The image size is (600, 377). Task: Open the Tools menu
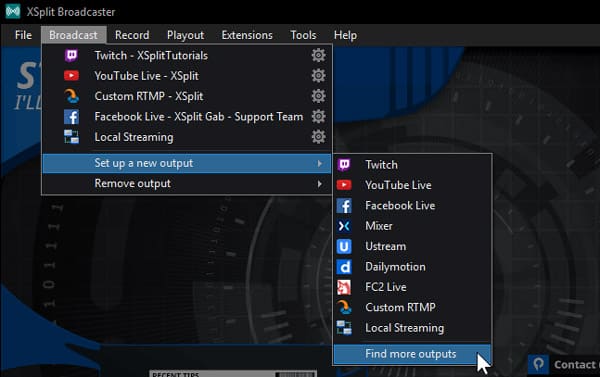(303, 35)
